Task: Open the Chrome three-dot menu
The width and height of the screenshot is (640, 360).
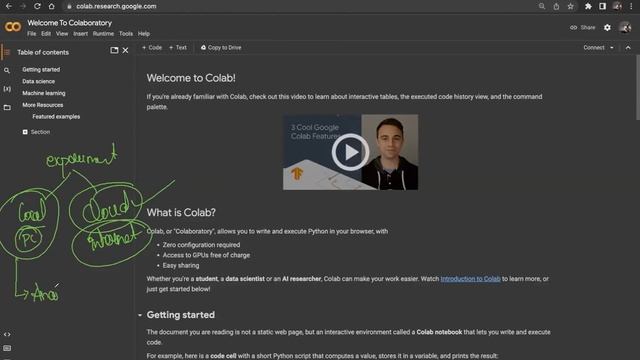Action: (x=631, y=6)
